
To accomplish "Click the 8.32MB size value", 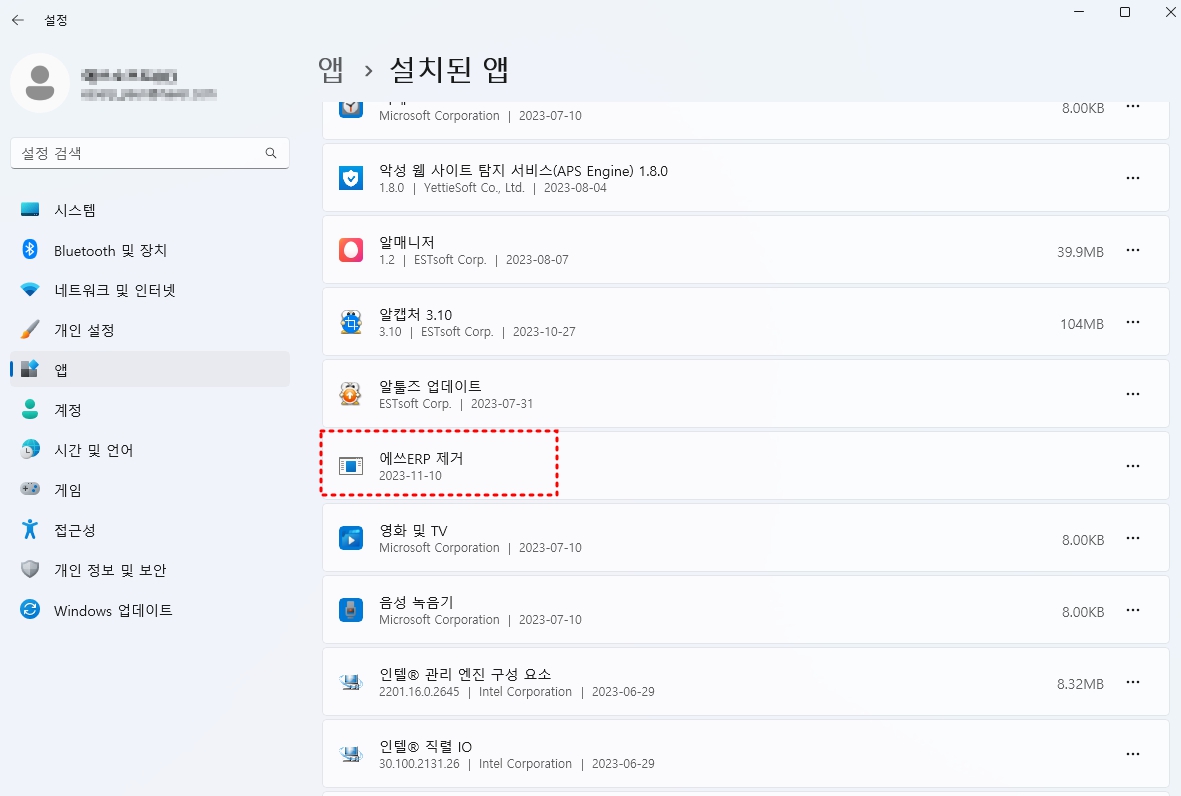I will click(x=1080, y=684).
